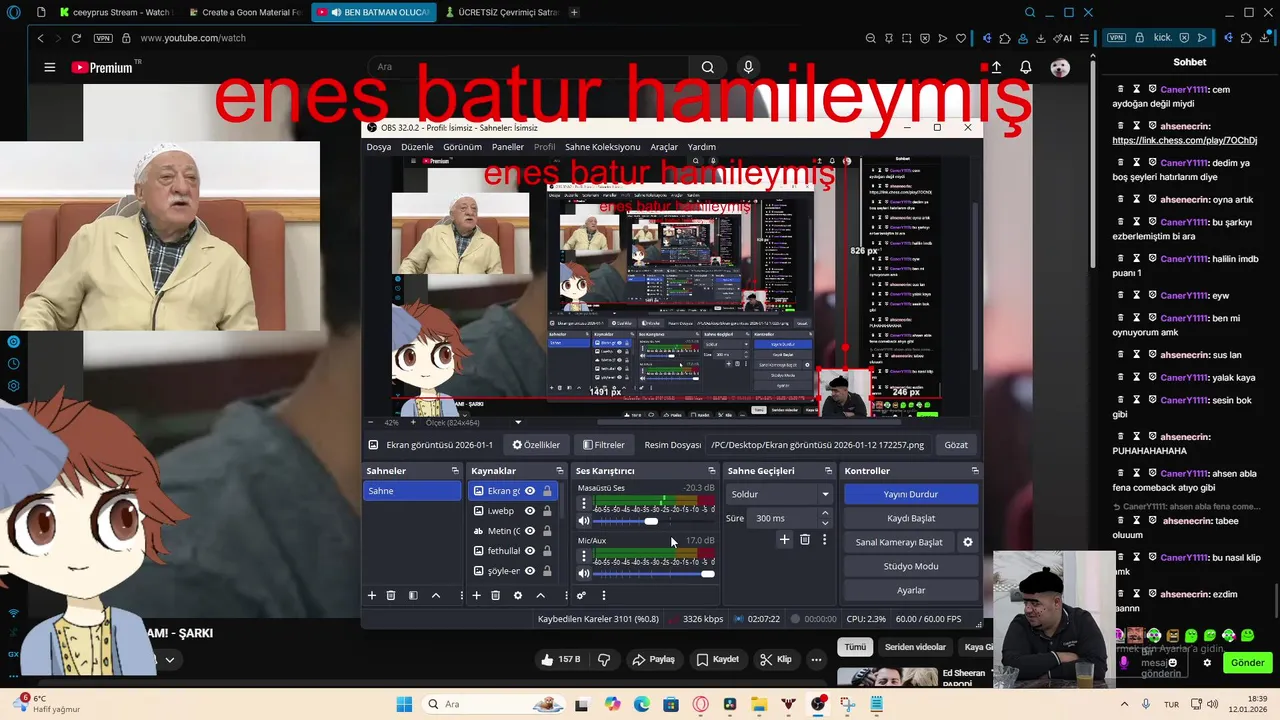Hide the Ekran görüntüsü source eye toggle
Image resolution: width=1280 pixels, height=720 pixels.
point(530,491)
